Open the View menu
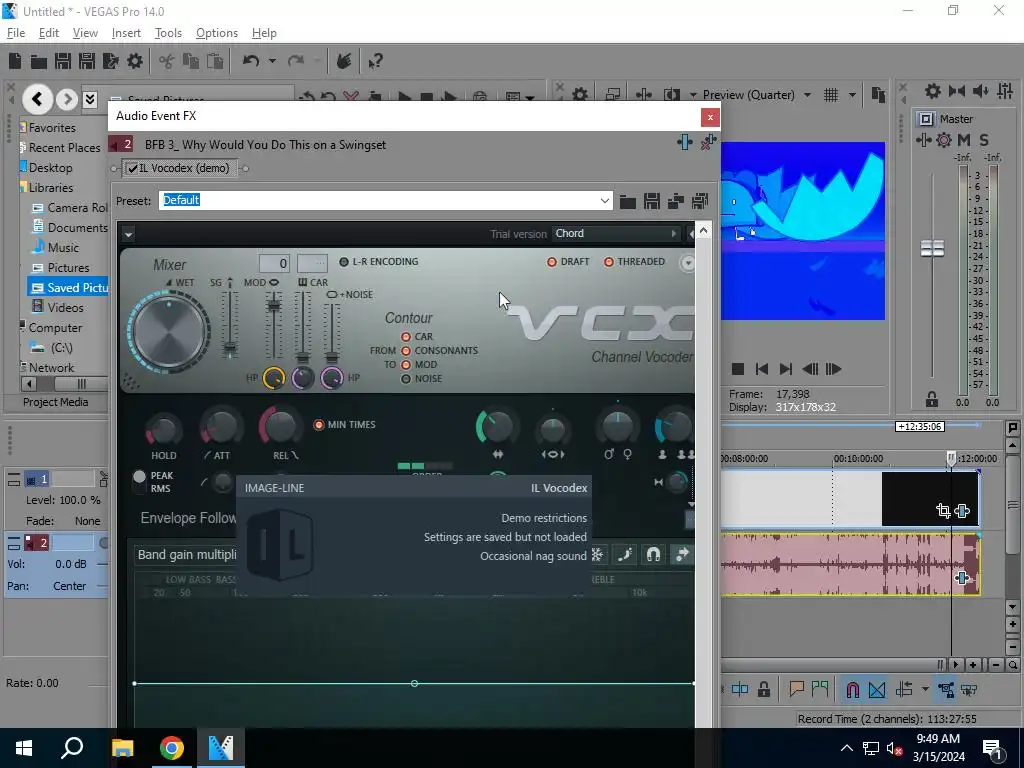Screen dimensions: 1024x768 coord(85,33)
